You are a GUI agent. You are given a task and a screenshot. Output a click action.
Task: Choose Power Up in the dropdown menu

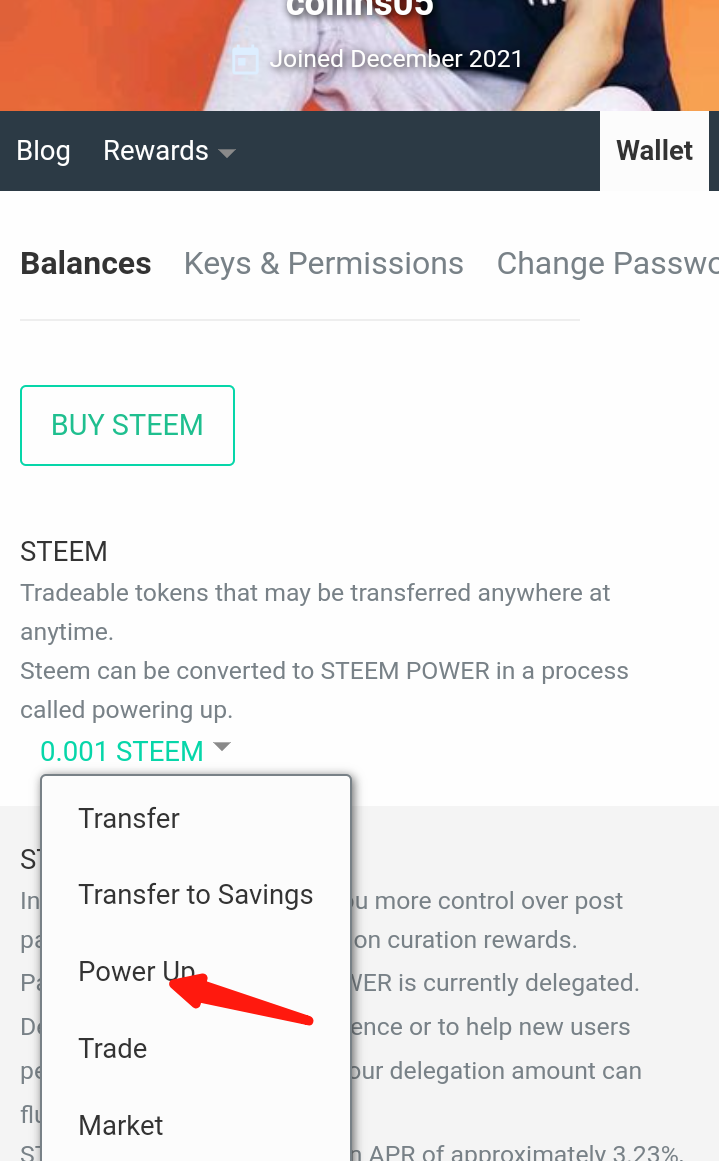click(x=136, y=972)
